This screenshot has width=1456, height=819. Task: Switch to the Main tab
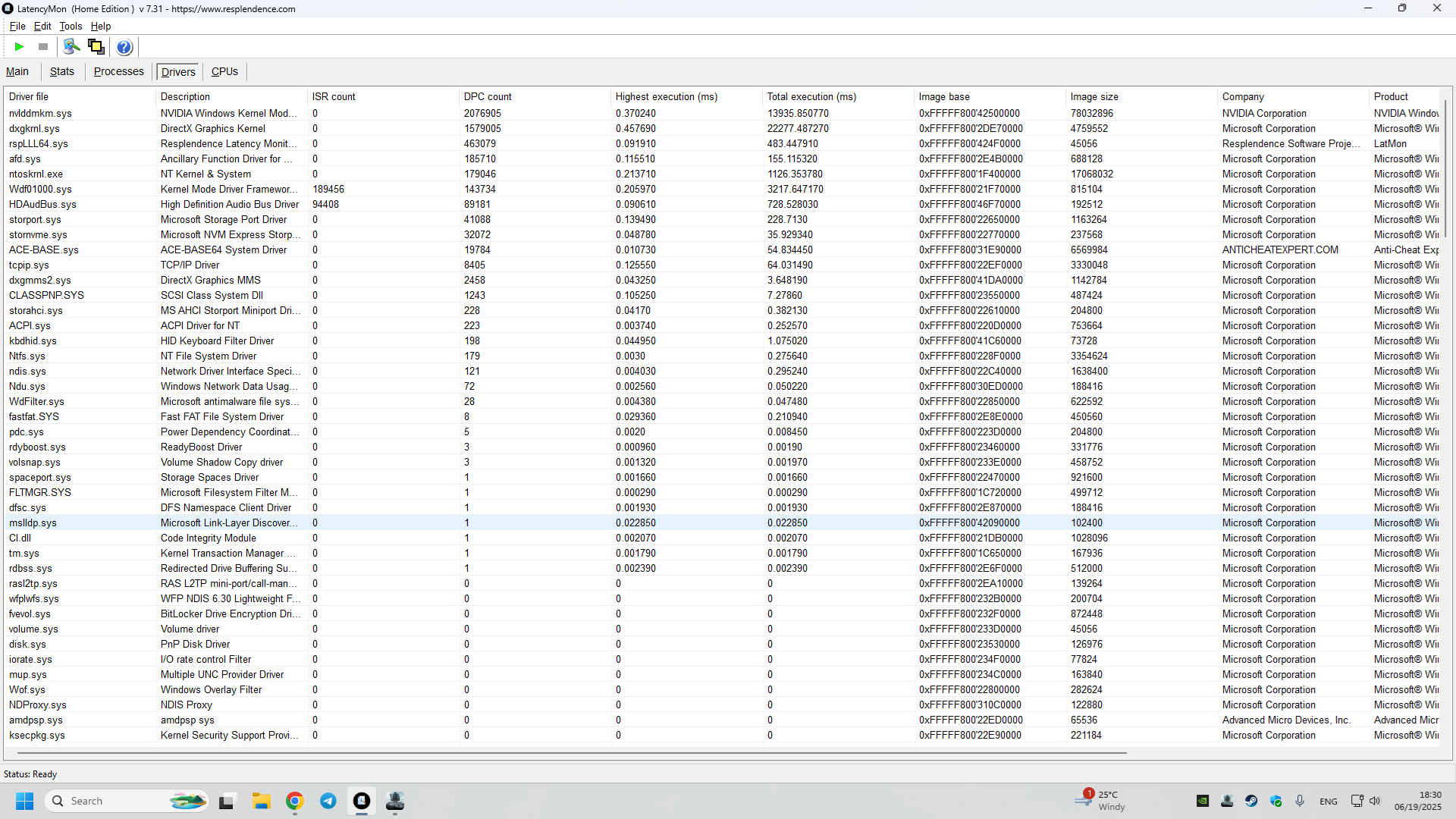(17, 71)
